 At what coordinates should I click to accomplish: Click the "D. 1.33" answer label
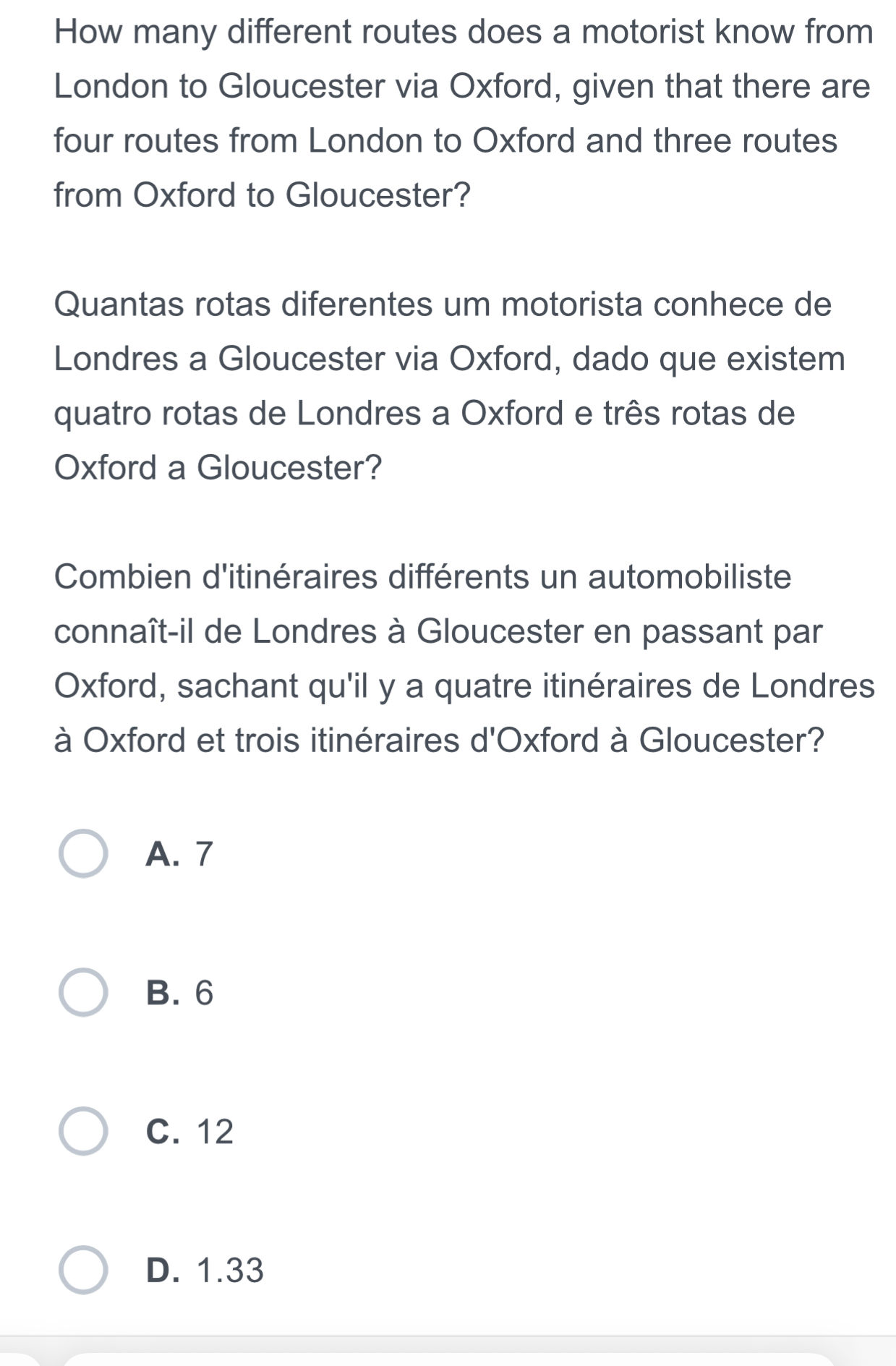[205, 1271]
